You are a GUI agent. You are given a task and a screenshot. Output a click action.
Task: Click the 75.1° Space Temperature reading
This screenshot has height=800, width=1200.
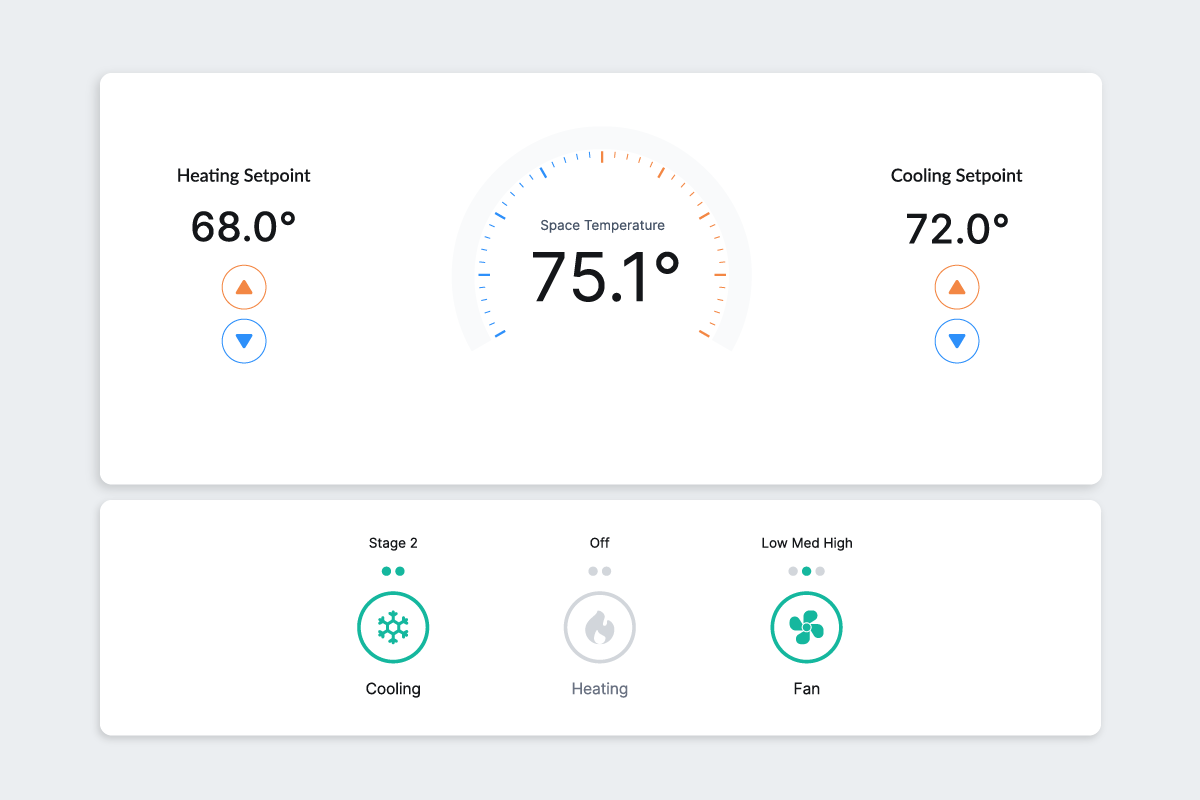(x=605, y=277)
